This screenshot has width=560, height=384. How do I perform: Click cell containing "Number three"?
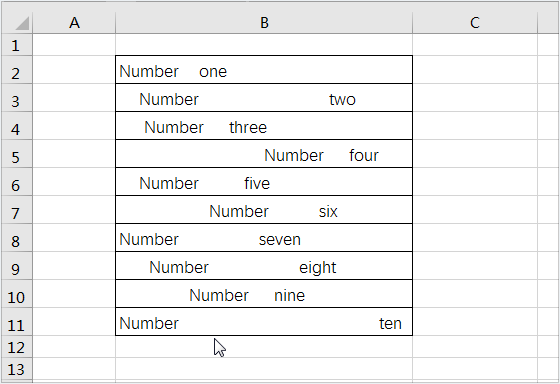[x=264, y=126]
